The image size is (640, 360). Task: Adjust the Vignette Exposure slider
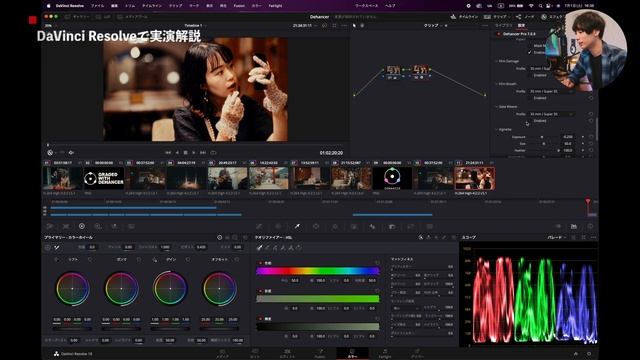pos(542,137)
